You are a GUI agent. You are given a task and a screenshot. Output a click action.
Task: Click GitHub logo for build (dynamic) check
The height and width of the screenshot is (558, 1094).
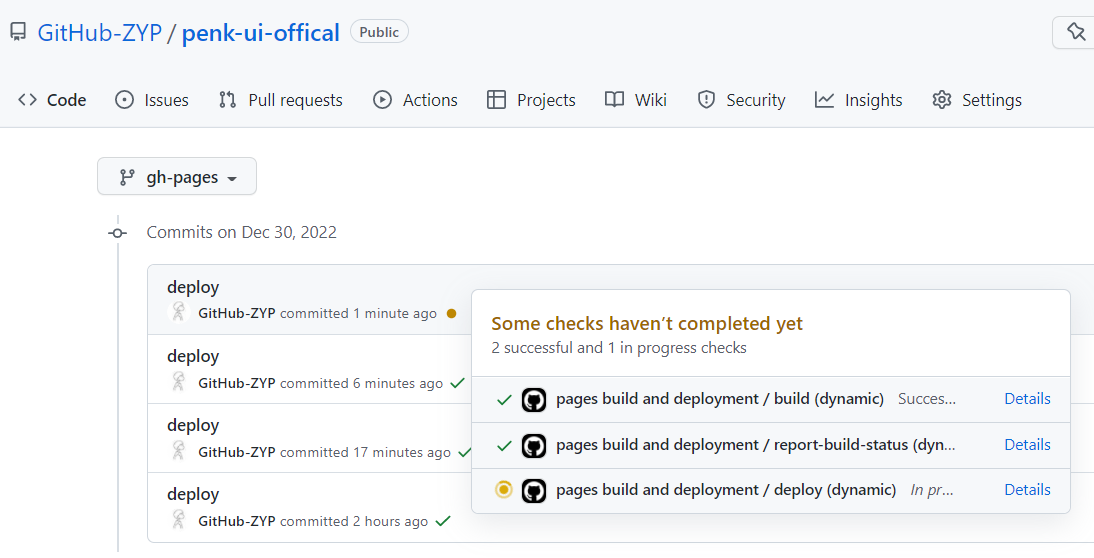534,400
